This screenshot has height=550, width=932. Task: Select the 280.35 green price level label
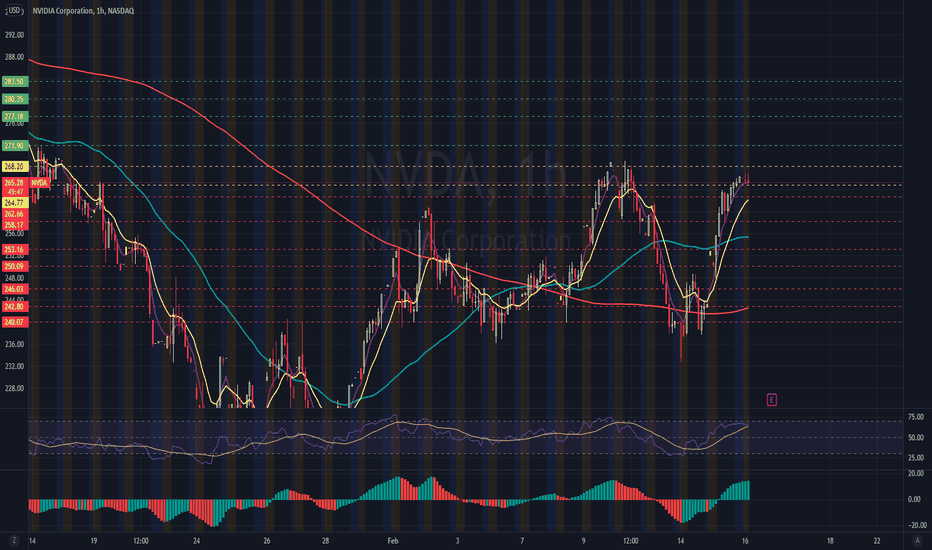pos(14,99)
